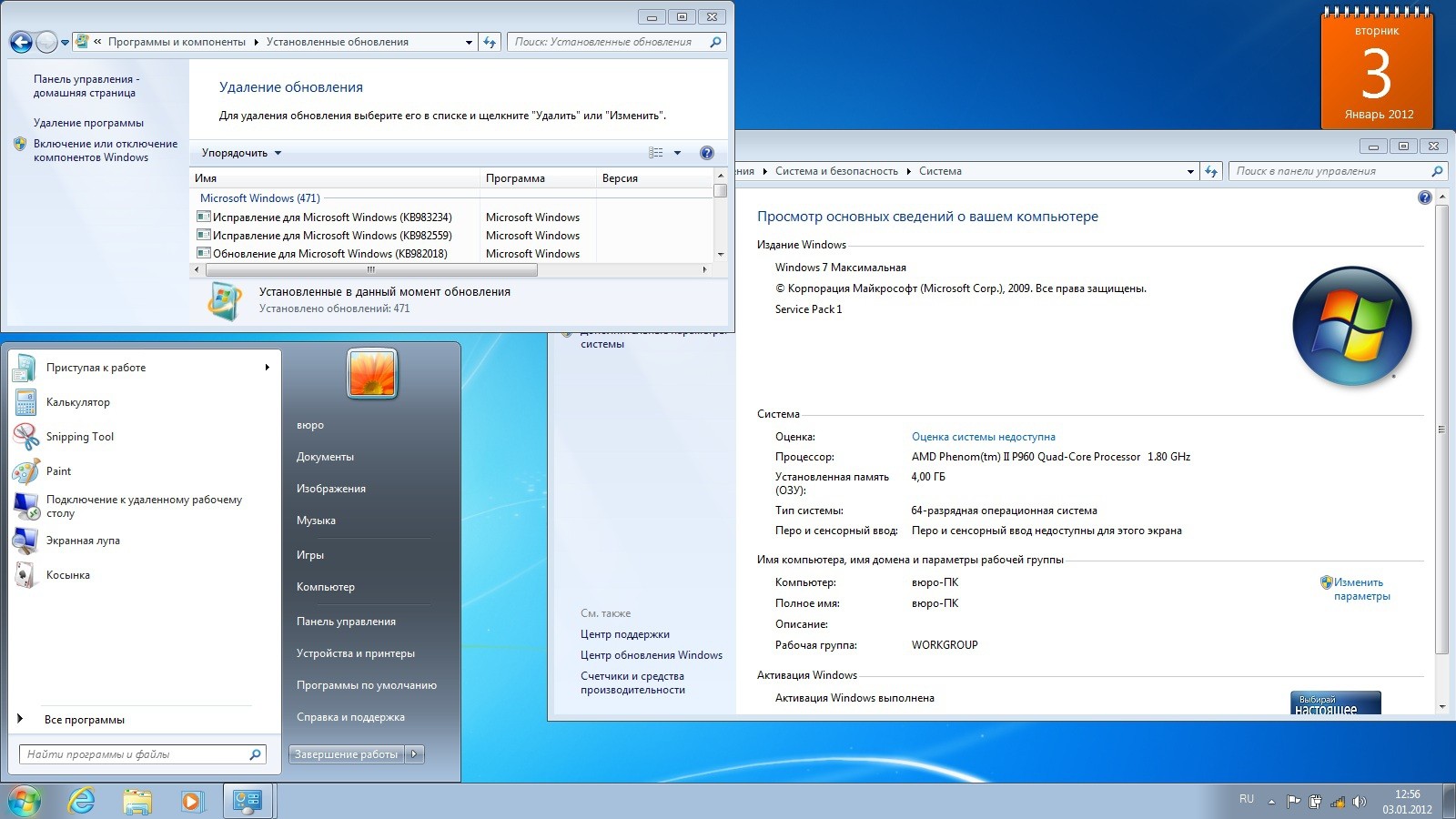Open Изображения in Start menu
This screenshot has height=819, width=1456.
(x=331, y=489)
